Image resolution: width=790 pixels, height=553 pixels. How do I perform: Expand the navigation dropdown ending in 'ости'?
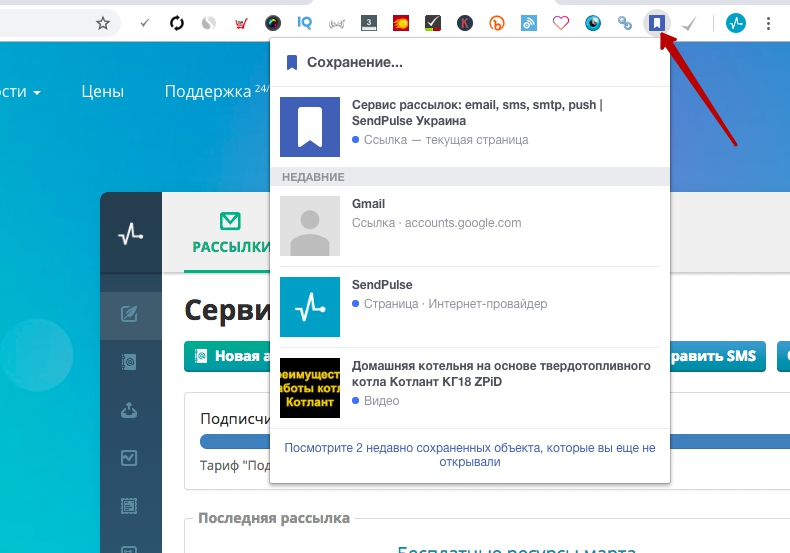click(20, 92)
